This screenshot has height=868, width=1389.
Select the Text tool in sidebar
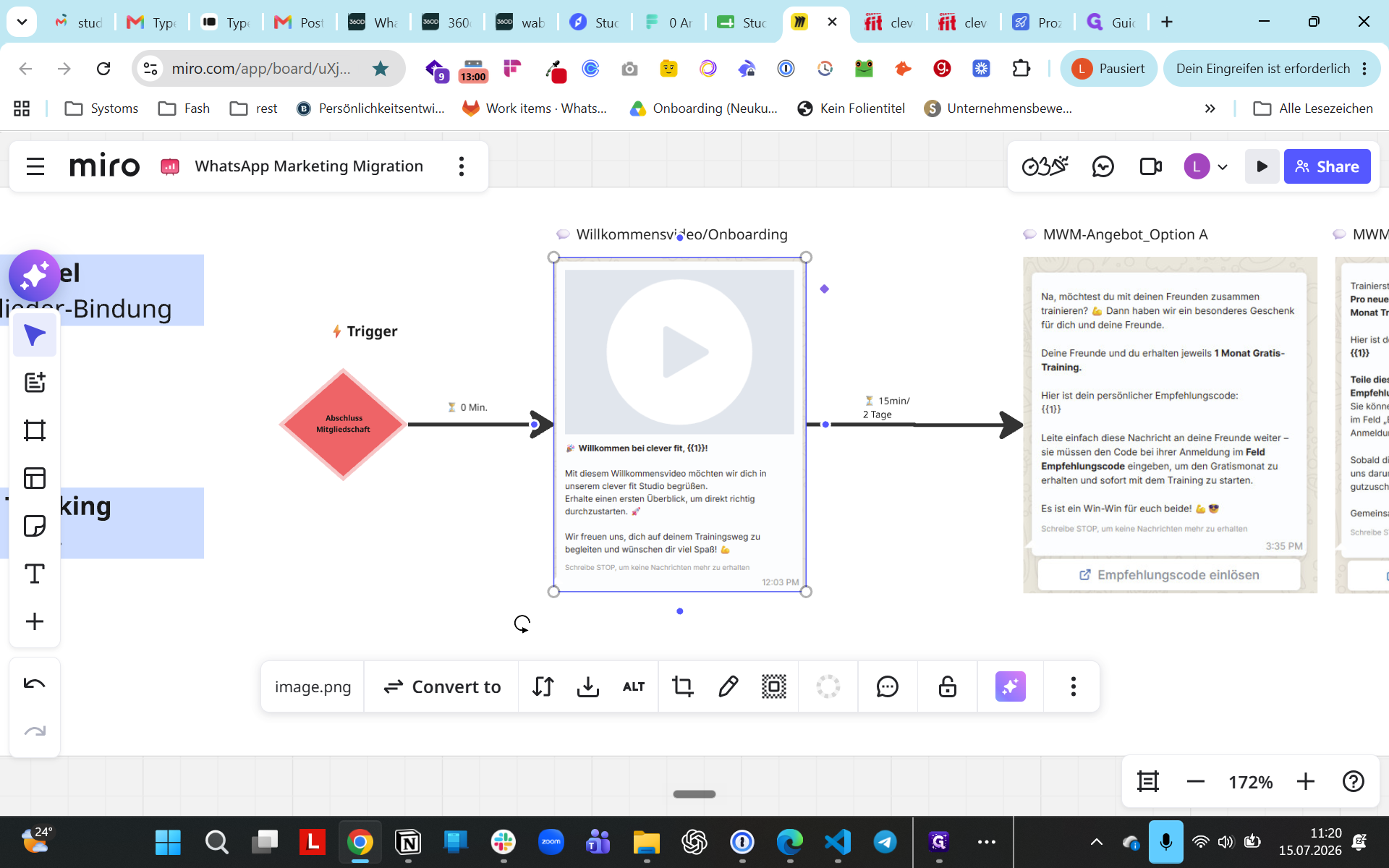click(x=35, y=574)
